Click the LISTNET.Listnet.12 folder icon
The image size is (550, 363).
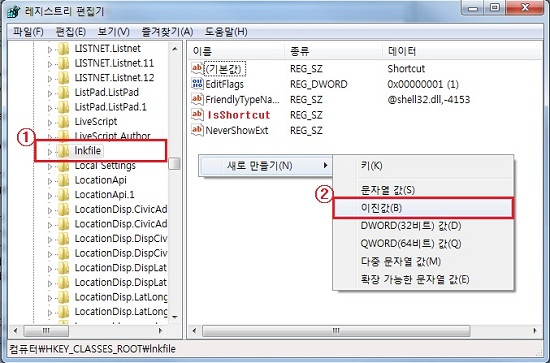click(x=63, y=78)
